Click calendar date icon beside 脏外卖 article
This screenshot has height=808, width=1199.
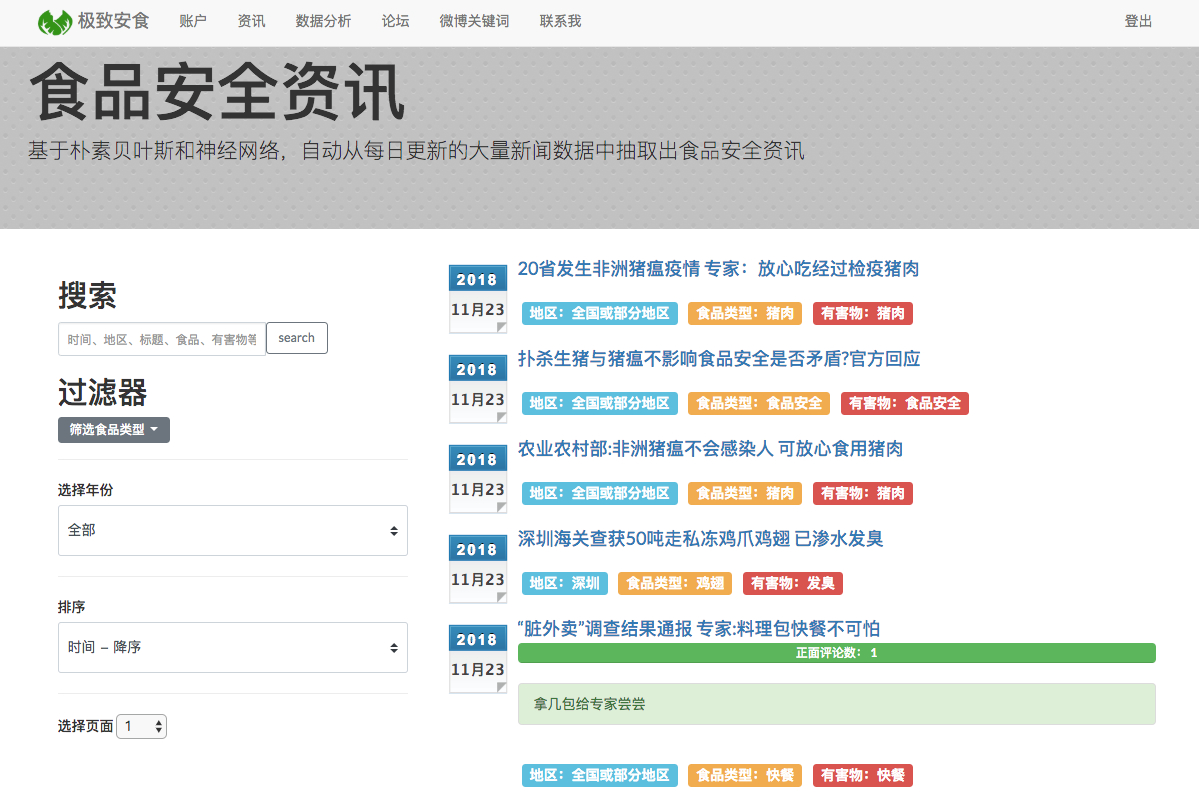click(x=478, y=659)
